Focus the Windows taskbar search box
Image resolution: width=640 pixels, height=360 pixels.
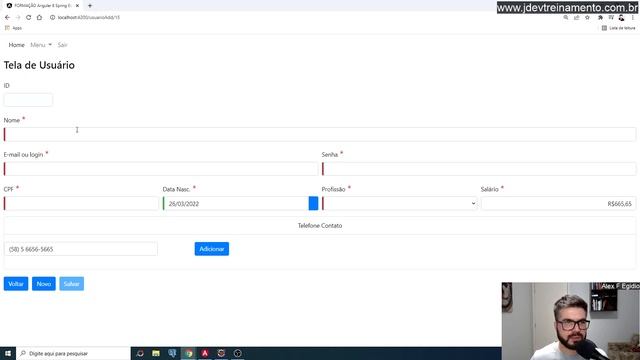pos(73,353)
